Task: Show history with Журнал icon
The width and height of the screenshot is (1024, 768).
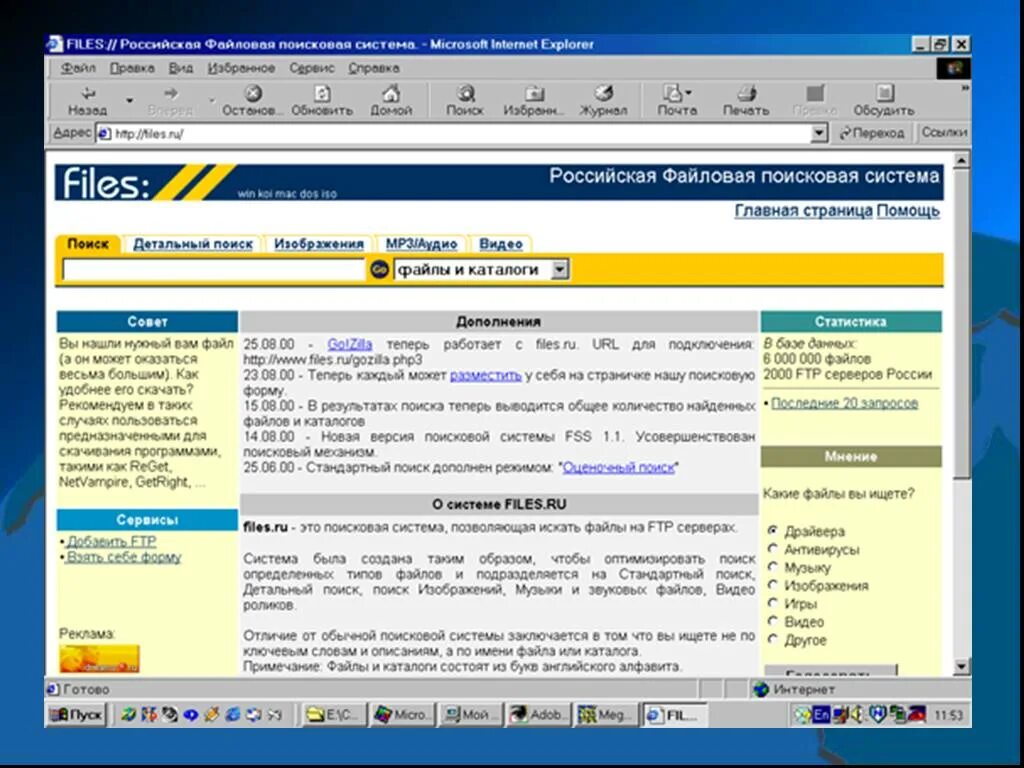Action: pos(603,93)
